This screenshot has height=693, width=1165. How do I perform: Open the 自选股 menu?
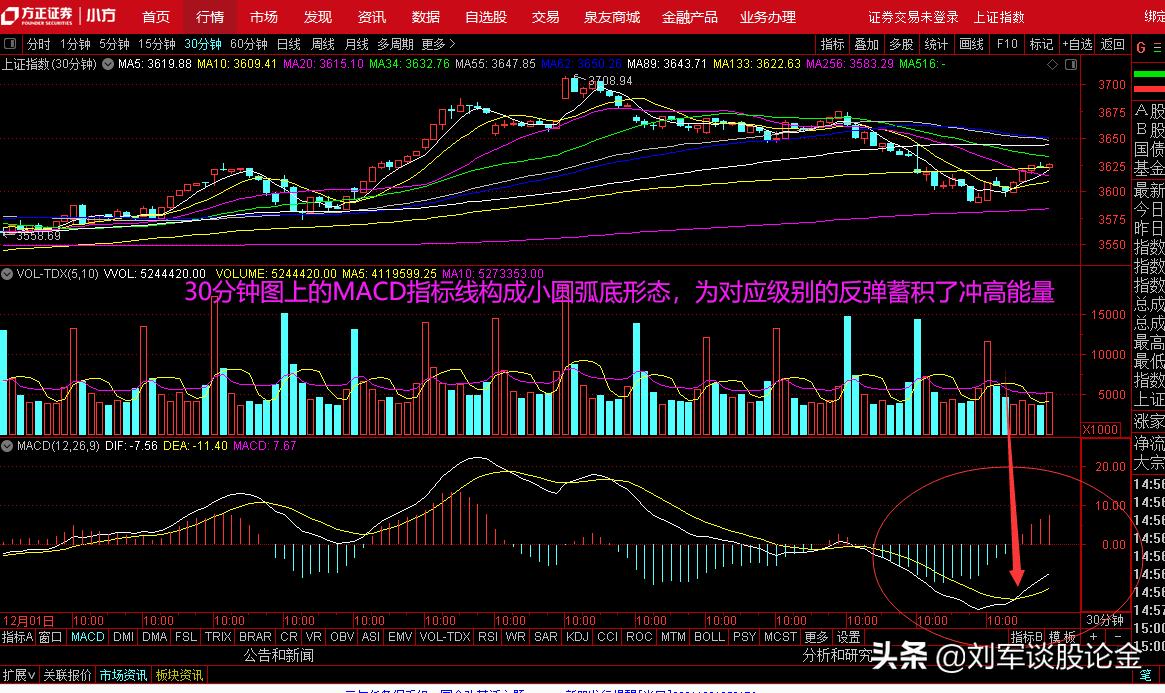[x=486, y=16]
